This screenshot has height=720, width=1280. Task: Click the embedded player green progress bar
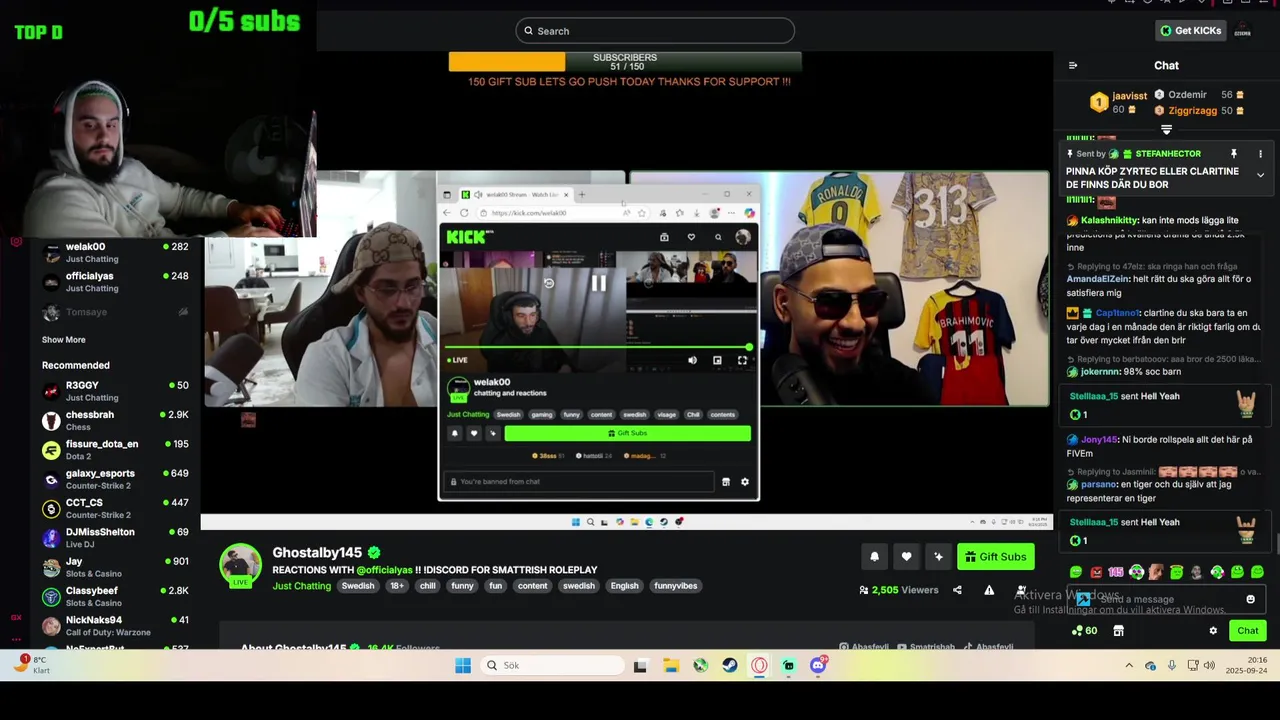[598, 347]
